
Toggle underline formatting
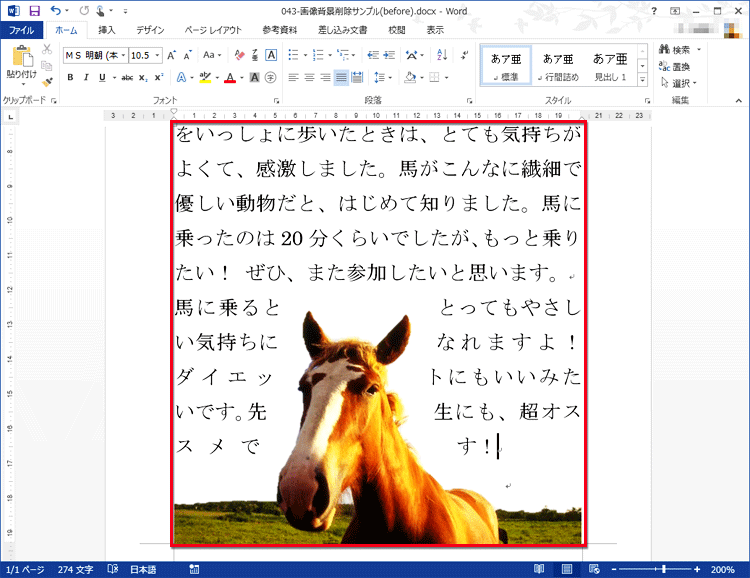(x=102, y=78)
